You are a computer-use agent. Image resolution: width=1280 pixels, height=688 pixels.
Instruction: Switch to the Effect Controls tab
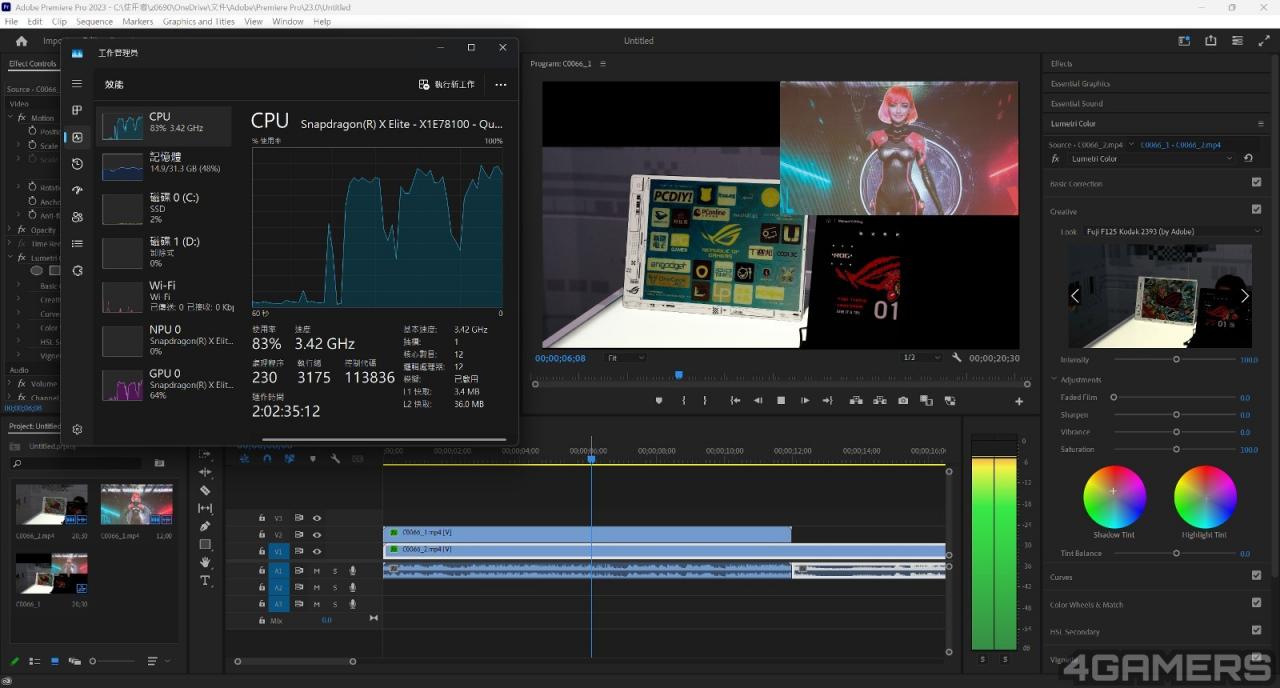click(x=33, y=64)
